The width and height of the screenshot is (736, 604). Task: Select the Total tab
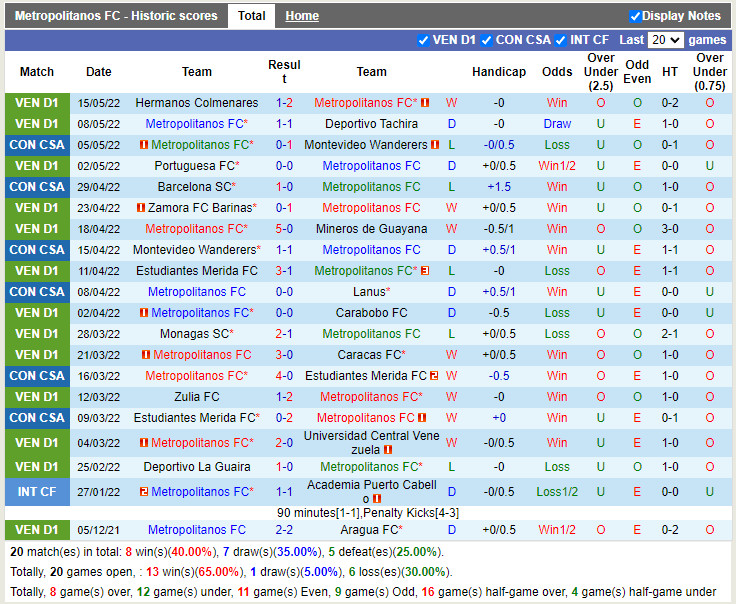click(x=251, y=16)
